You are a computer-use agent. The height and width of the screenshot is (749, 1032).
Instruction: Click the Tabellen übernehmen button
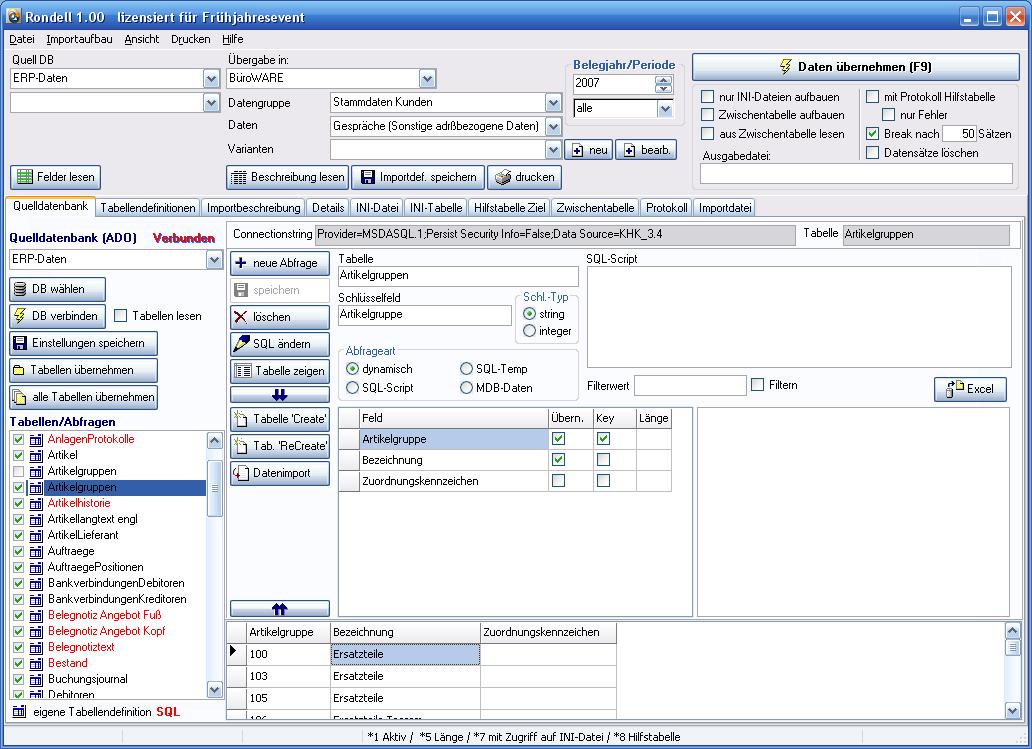tap(84, 370)
